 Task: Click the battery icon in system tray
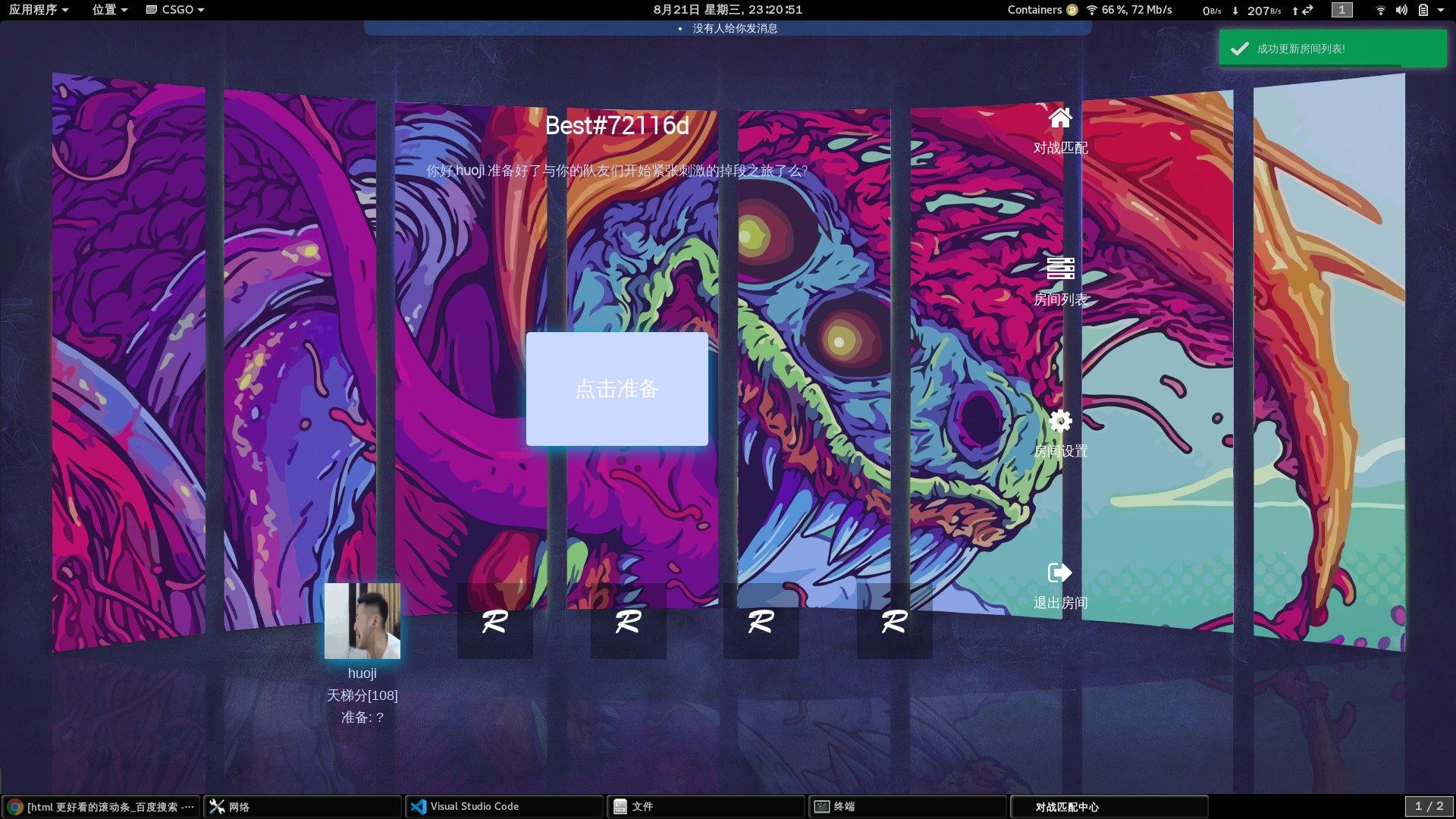1423,10
